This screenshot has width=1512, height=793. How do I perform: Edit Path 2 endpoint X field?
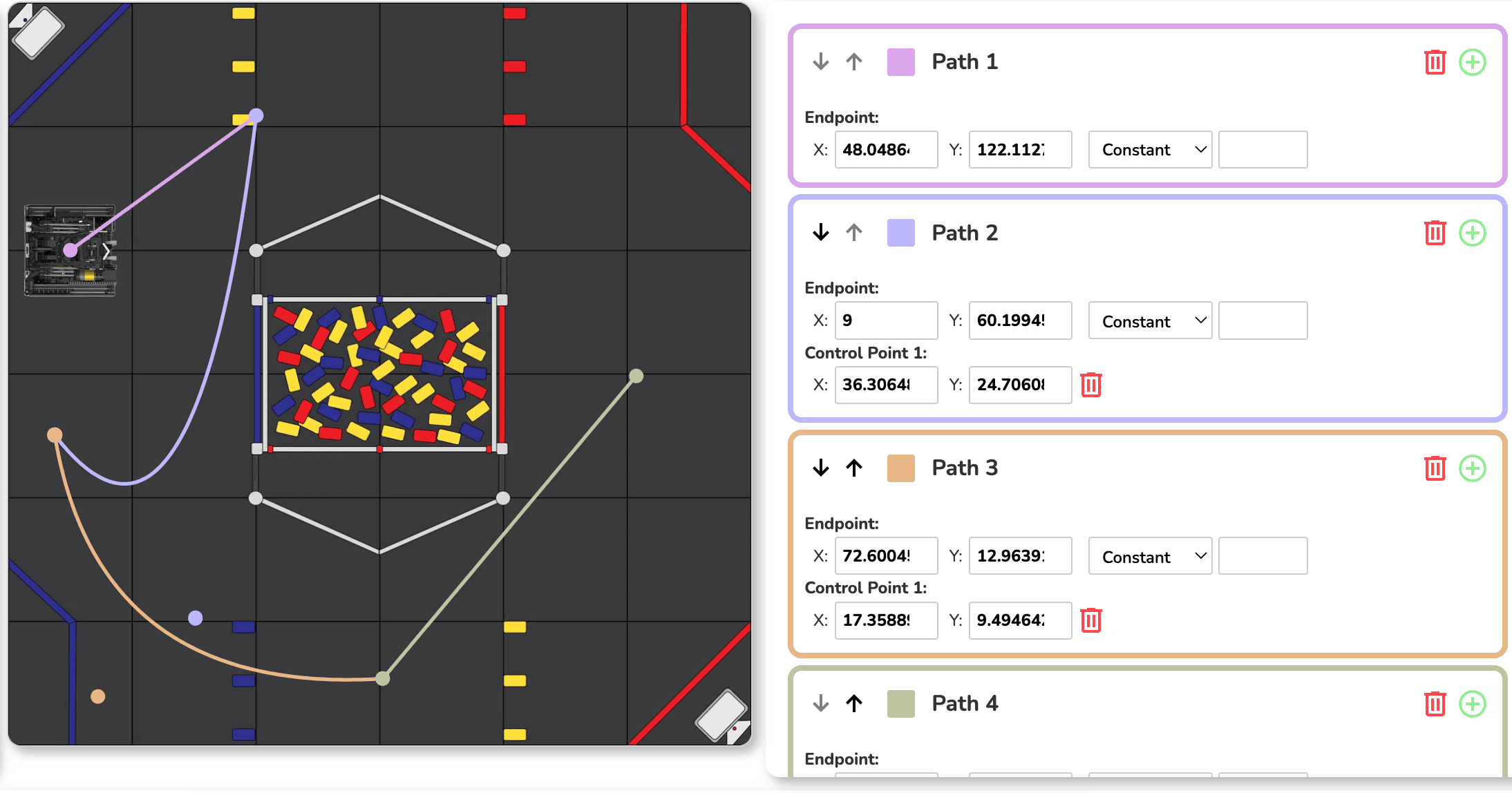[886, 321]
